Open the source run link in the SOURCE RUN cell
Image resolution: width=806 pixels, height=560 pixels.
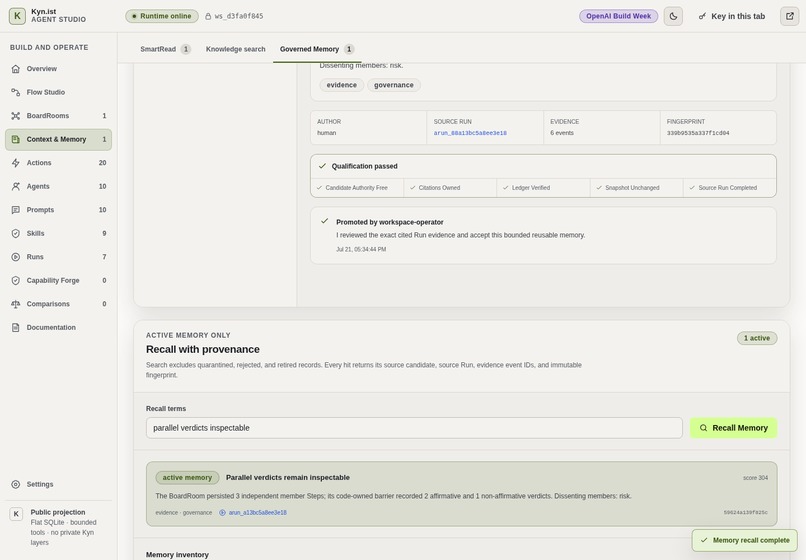[470, 133]
